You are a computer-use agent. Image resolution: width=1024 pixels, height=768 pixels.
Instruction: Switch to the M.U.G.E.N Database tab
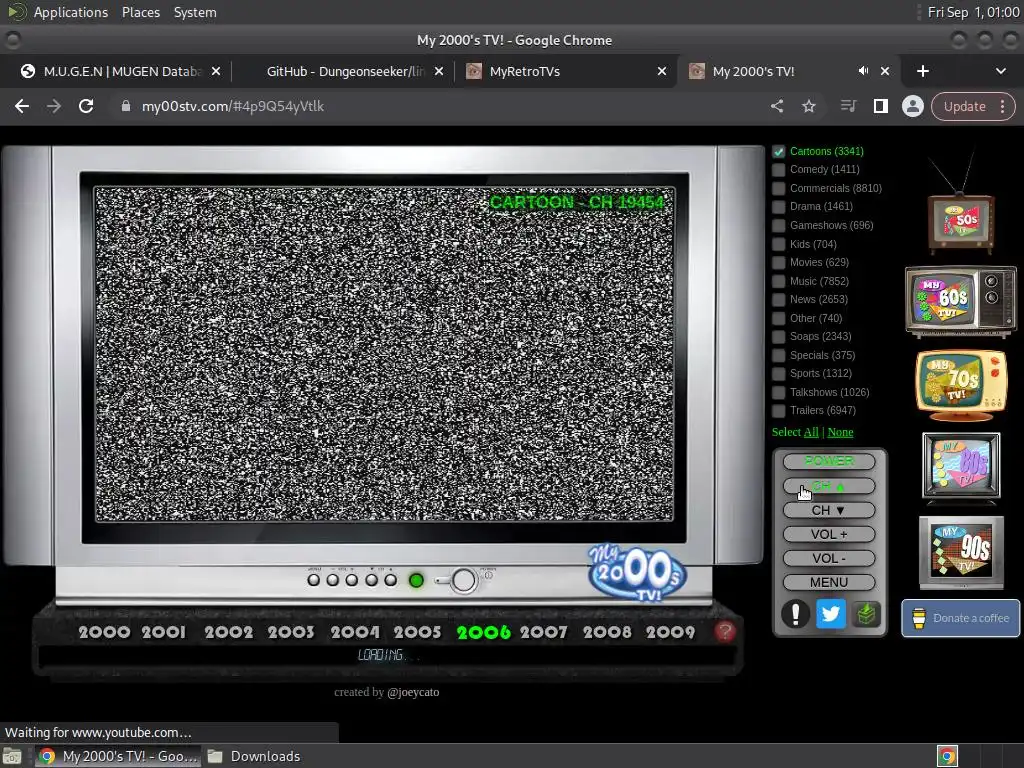(121, 71)
